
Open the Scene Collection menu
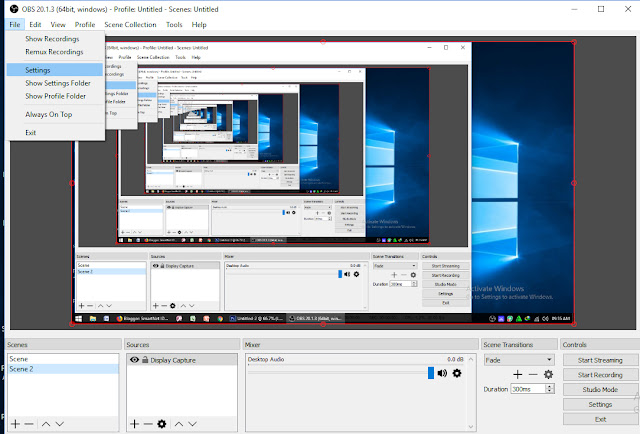pos(130,24)
